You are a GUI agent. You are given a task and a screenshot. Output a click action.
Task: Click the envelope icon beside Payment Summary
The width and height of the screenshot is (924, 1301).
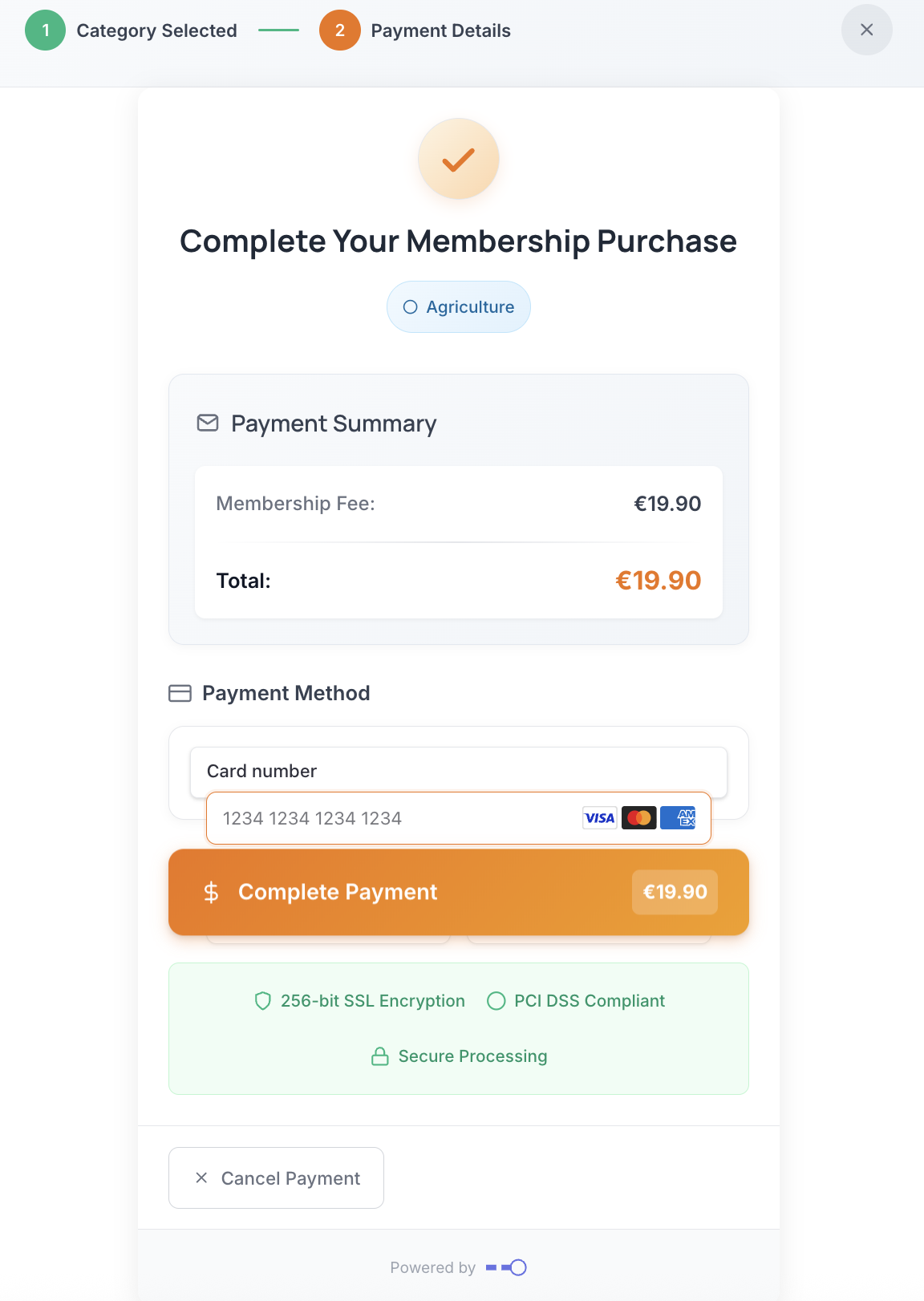[208, 423]
